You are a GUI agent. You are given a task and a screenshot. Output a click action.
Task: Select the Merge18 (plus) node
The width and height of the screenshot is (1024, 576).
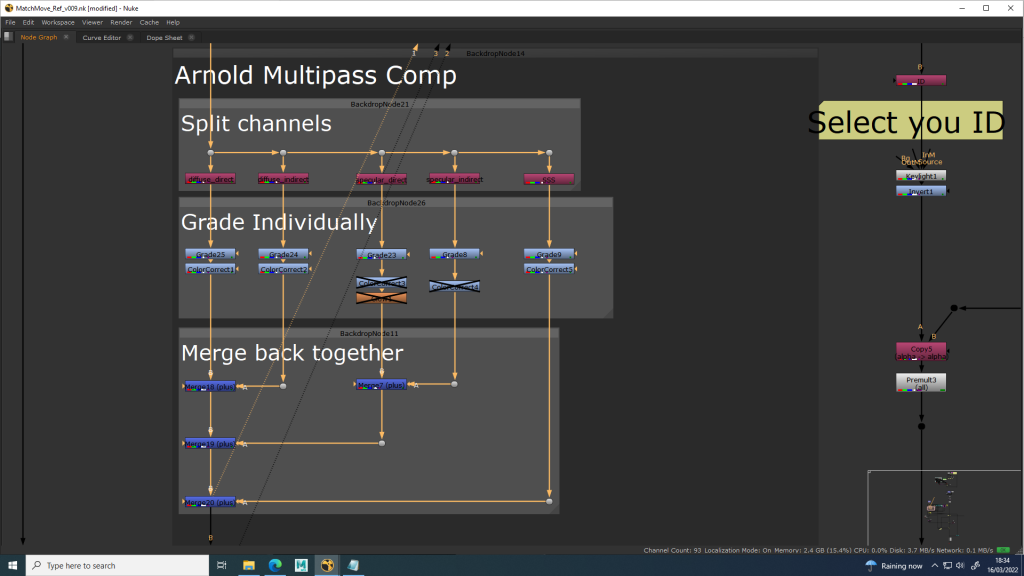pos(210,387)
